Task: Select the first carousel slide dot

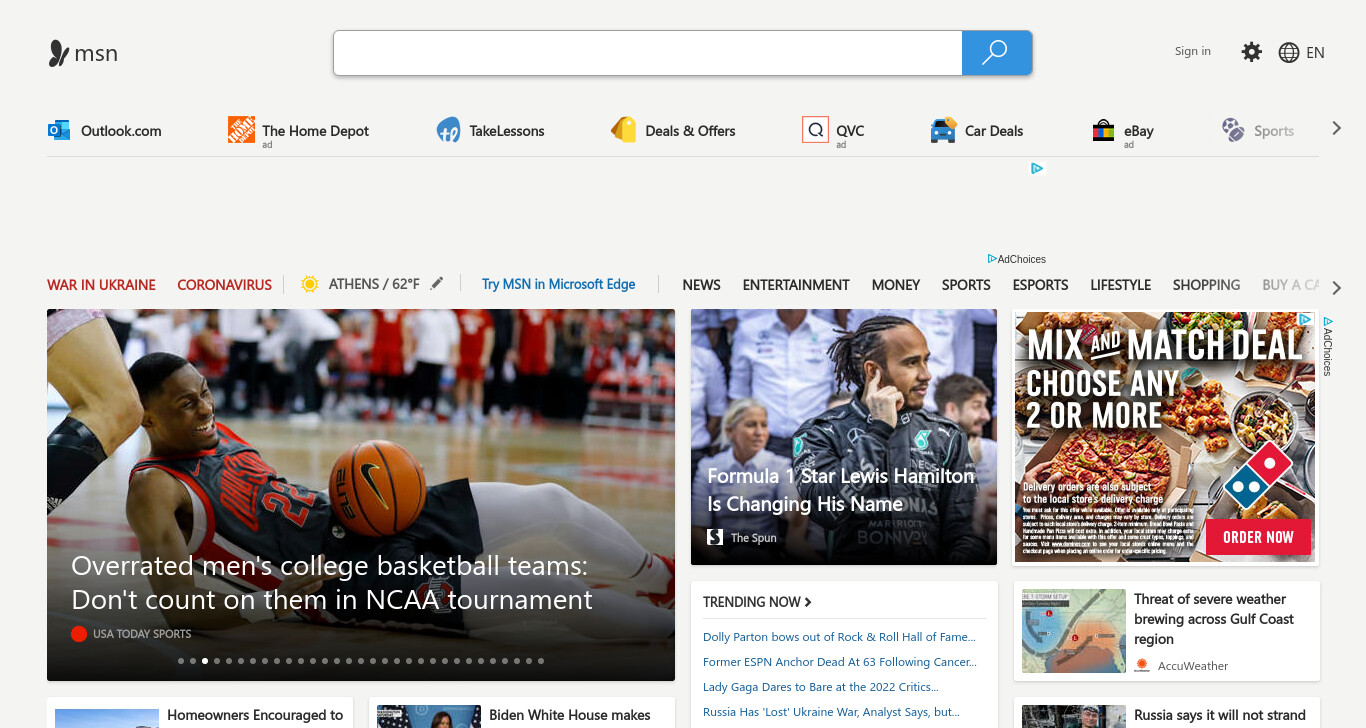Action: (x=181, y=661)
